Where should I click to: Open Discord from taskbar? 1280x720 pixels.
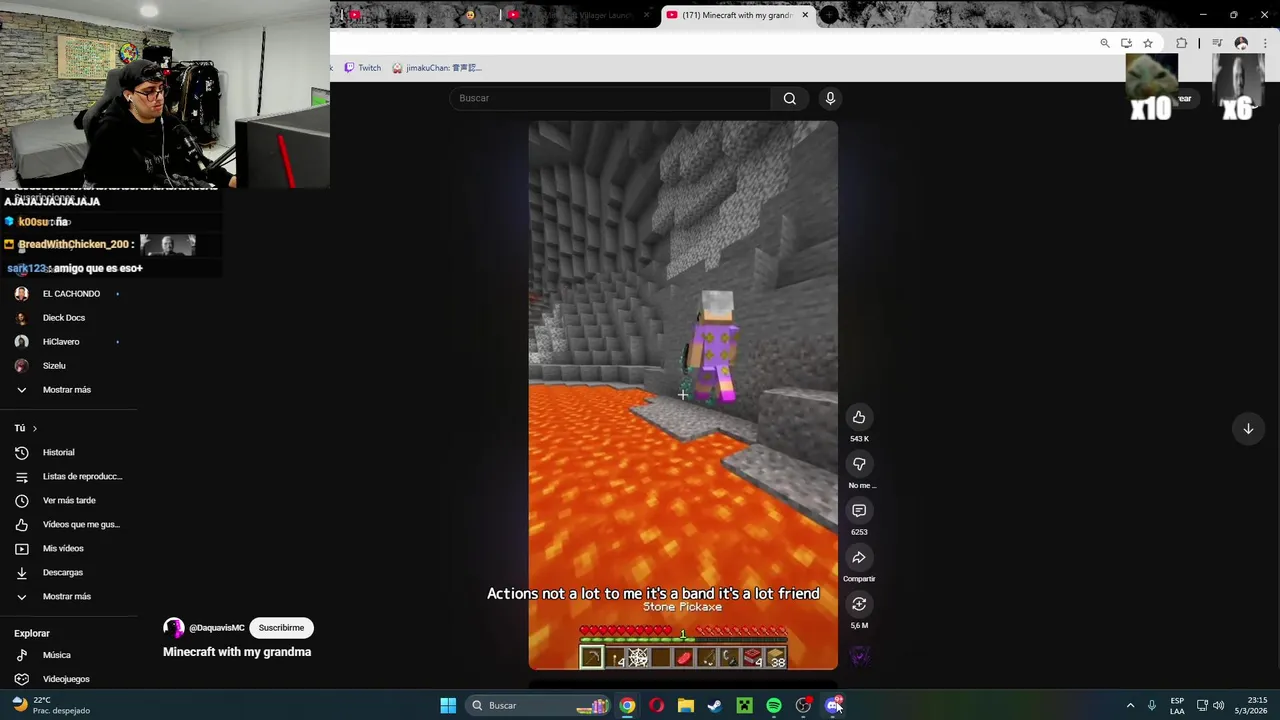(833, 705)
